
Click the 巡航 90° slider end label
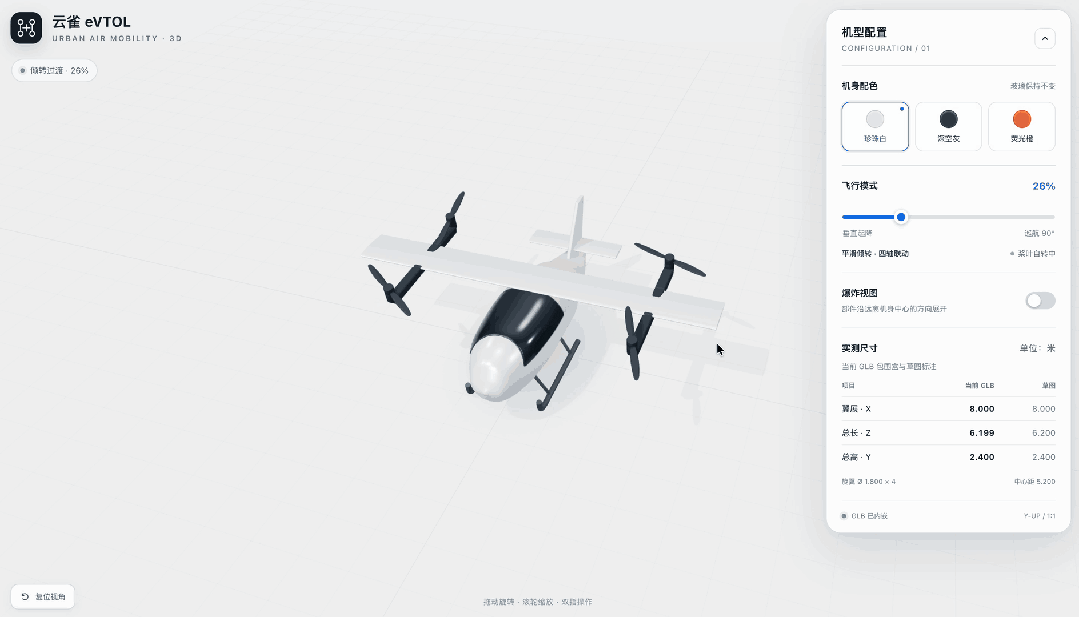1039,233
